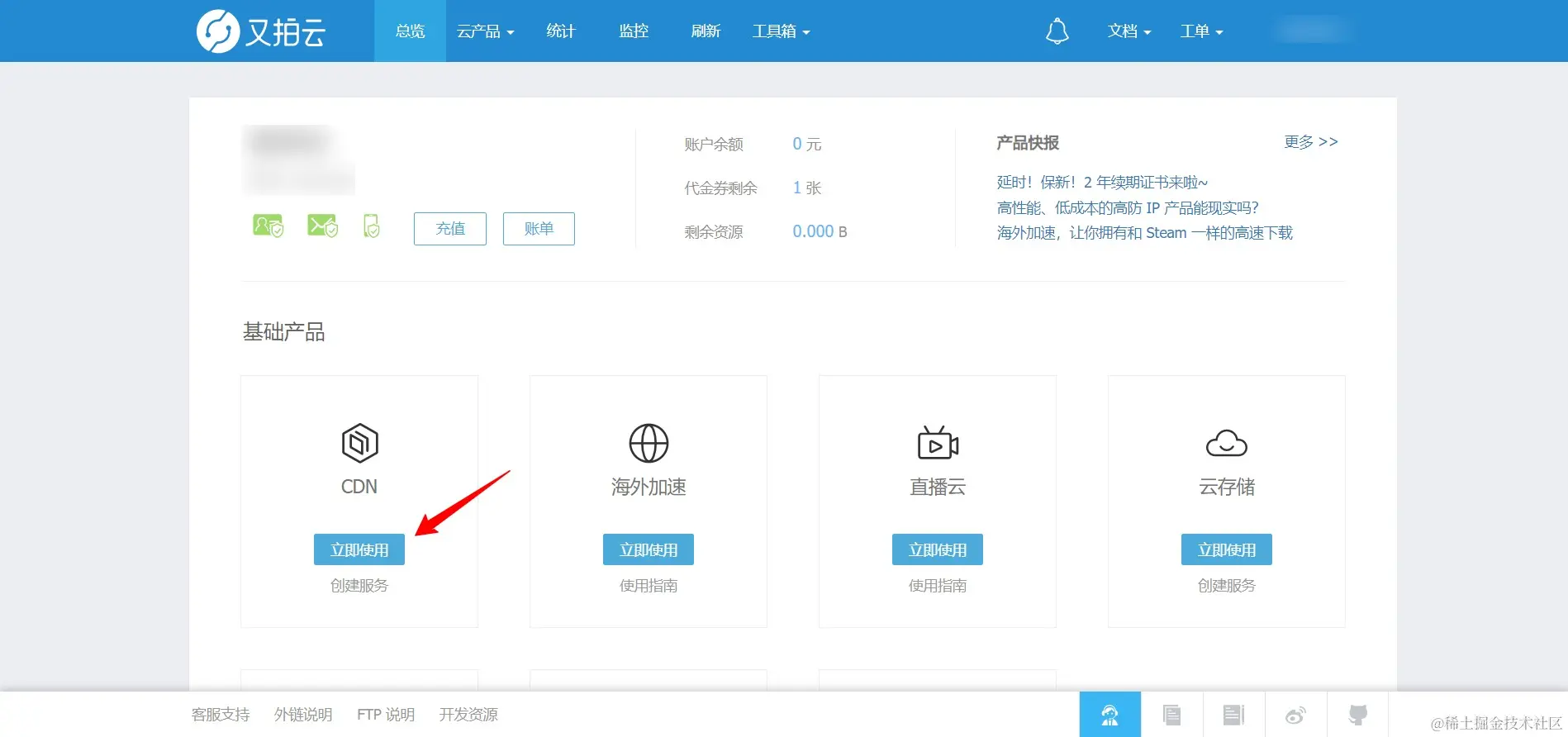1568x737 pixels.
Task: Expand the 文档 dropdown
Action: click(x=1129, y=31)
